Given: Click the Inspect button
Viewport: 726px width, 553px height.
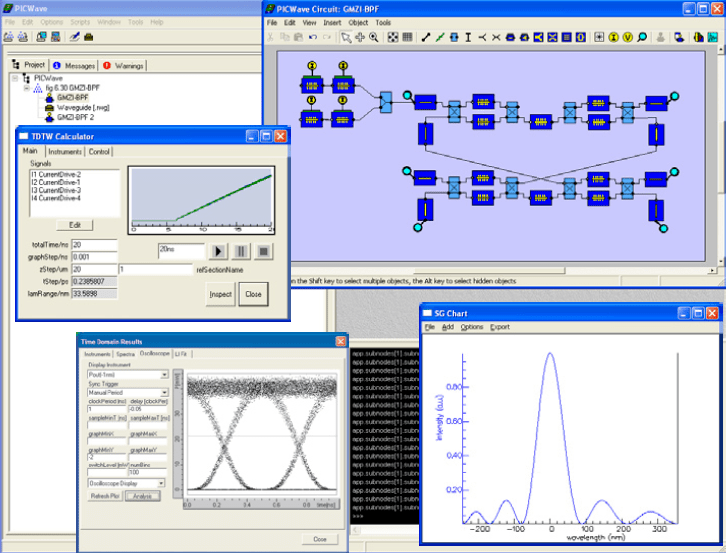Looking at the screenshot, I should (220, 294).
